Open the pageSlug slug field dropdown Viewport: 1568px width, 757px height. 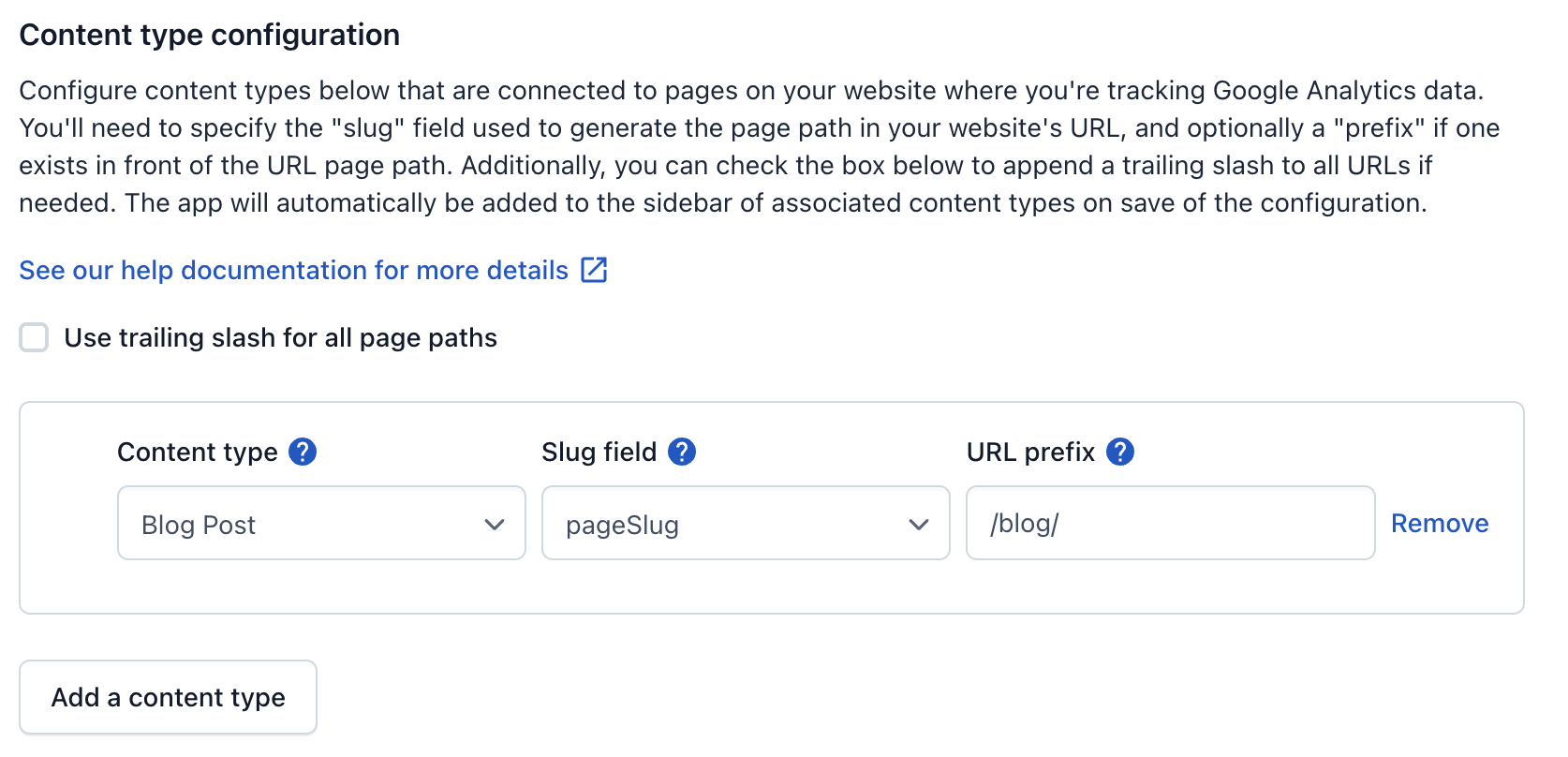[746, 523]
